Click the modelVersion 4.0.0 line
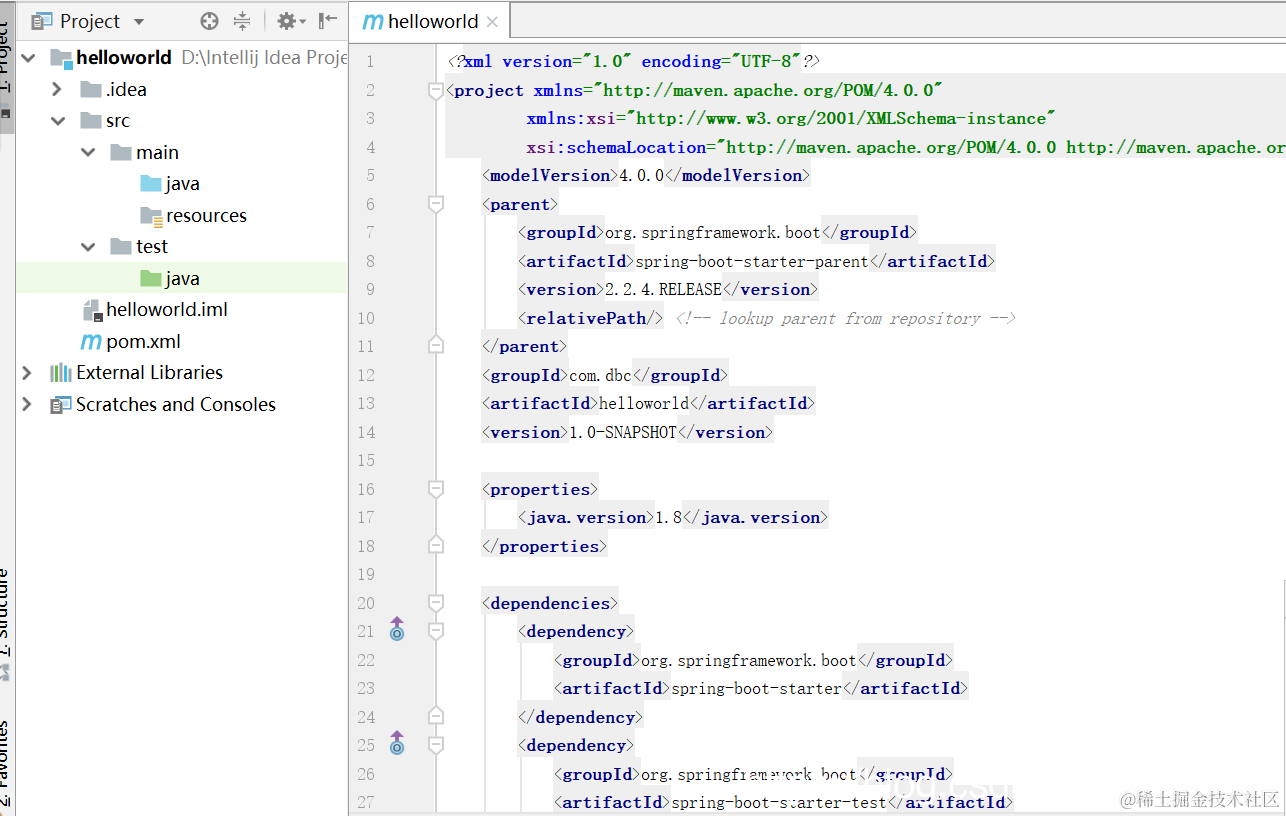The height and width of the screenshot is (816, 1286). tap(646, 175)
